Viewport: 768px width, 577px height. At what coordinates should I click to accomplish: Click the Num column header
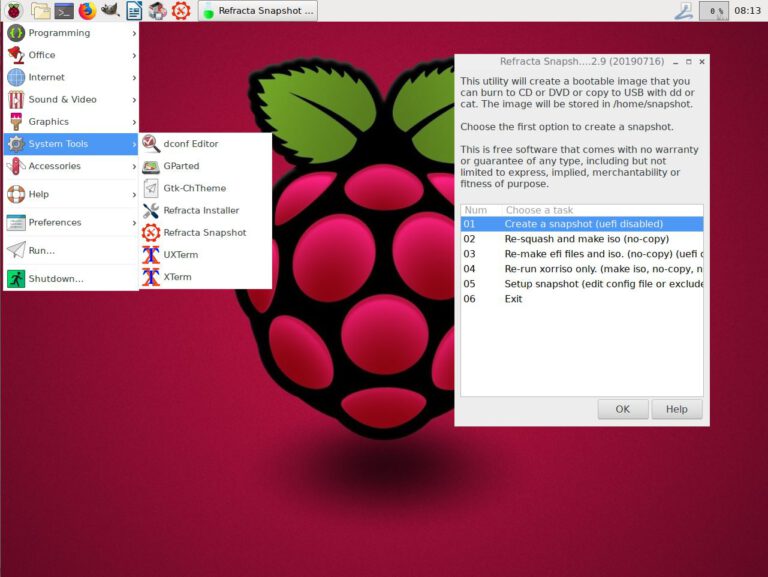click(x=480, y=210)
